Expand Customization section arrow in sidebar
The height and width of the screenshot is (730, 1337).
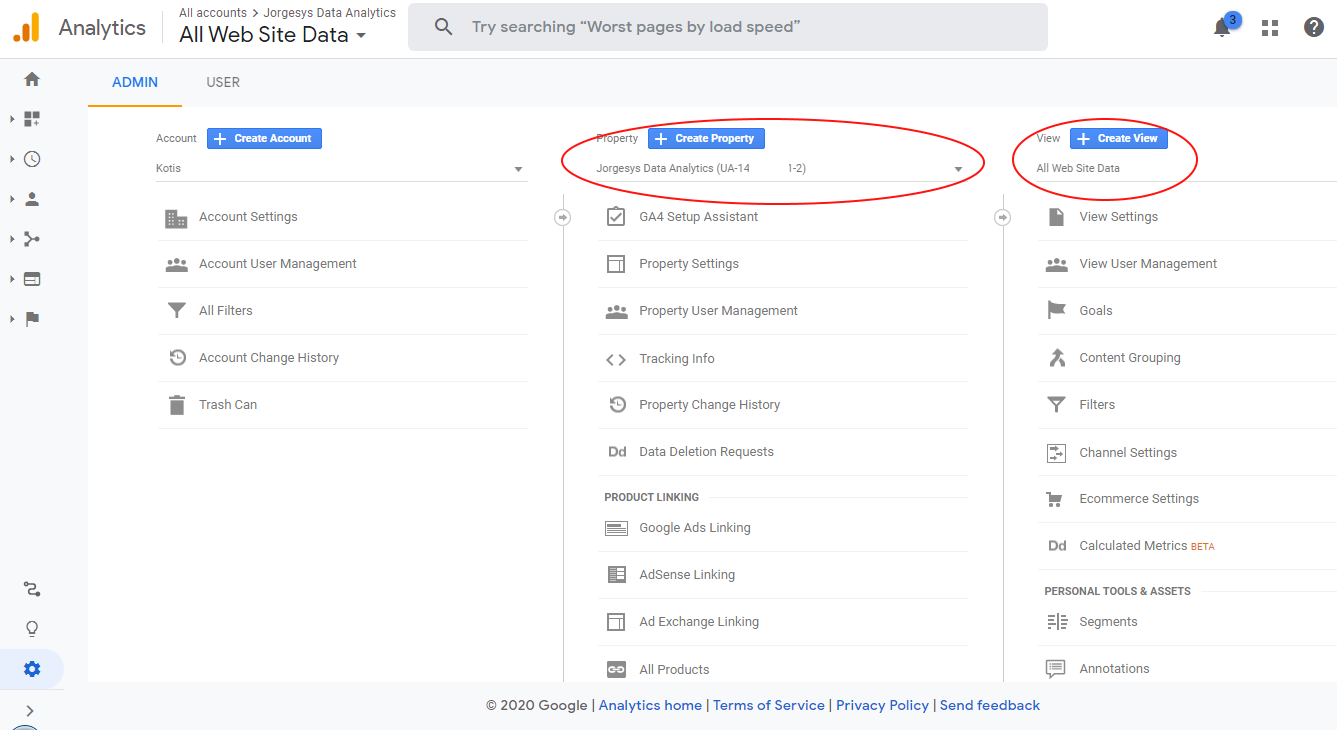(12, 119)
